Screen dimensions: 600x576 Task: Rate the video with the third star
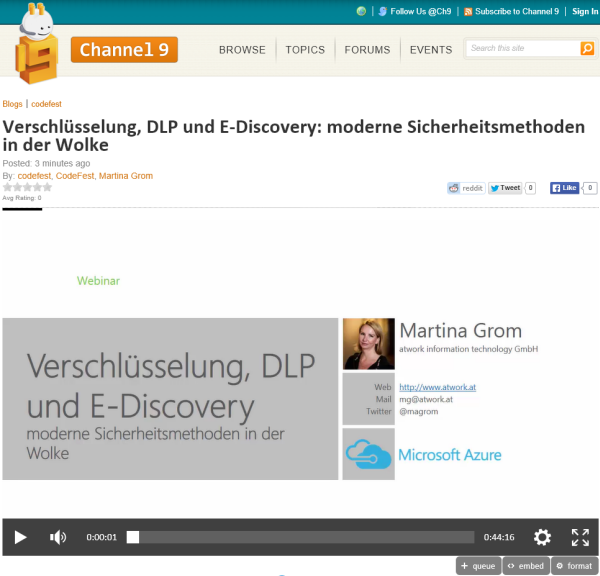tap(27, 187)
